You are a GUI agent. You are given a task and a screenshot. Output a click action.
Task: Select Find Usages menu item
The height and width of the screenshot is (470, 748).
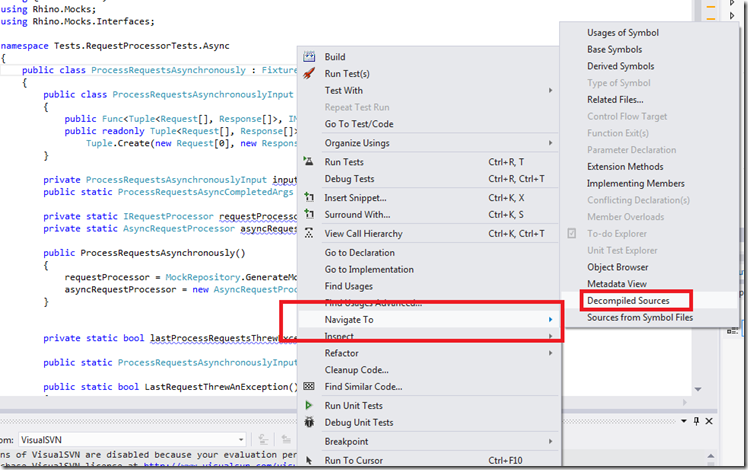[348, 286]
